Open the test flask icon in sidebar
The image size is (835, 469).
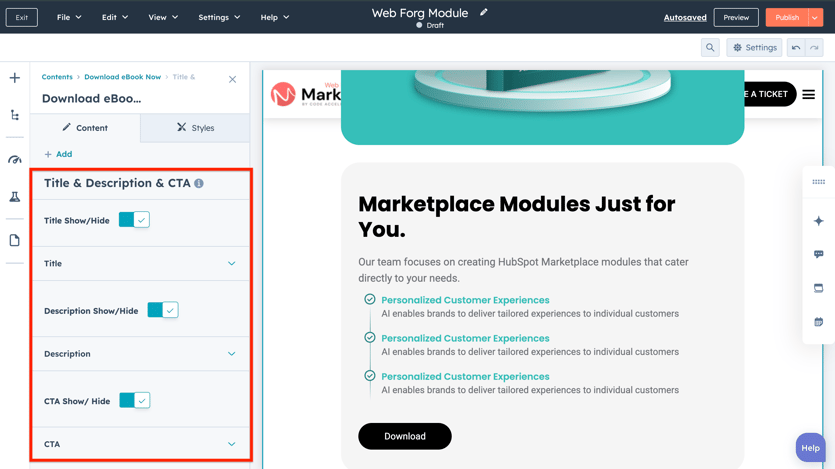[x=15, y=197]
